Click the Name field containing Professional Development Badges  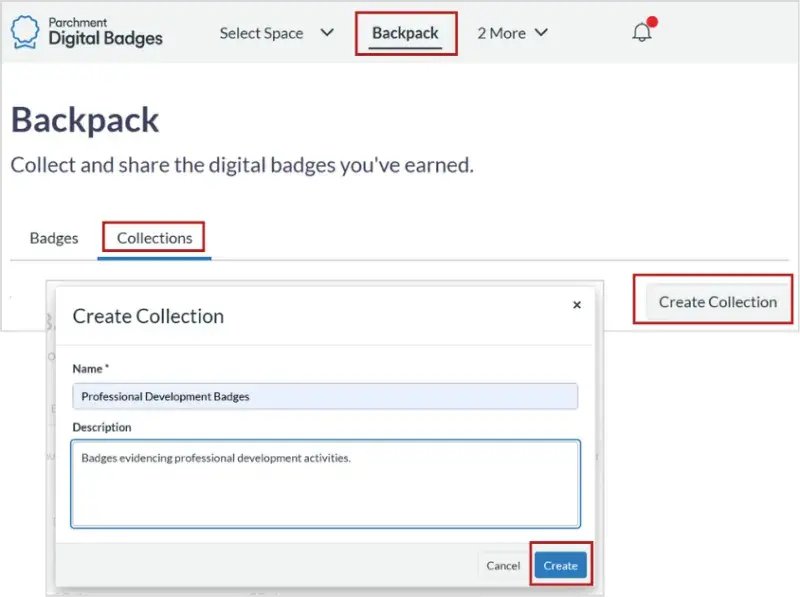[x=325, y=396]
